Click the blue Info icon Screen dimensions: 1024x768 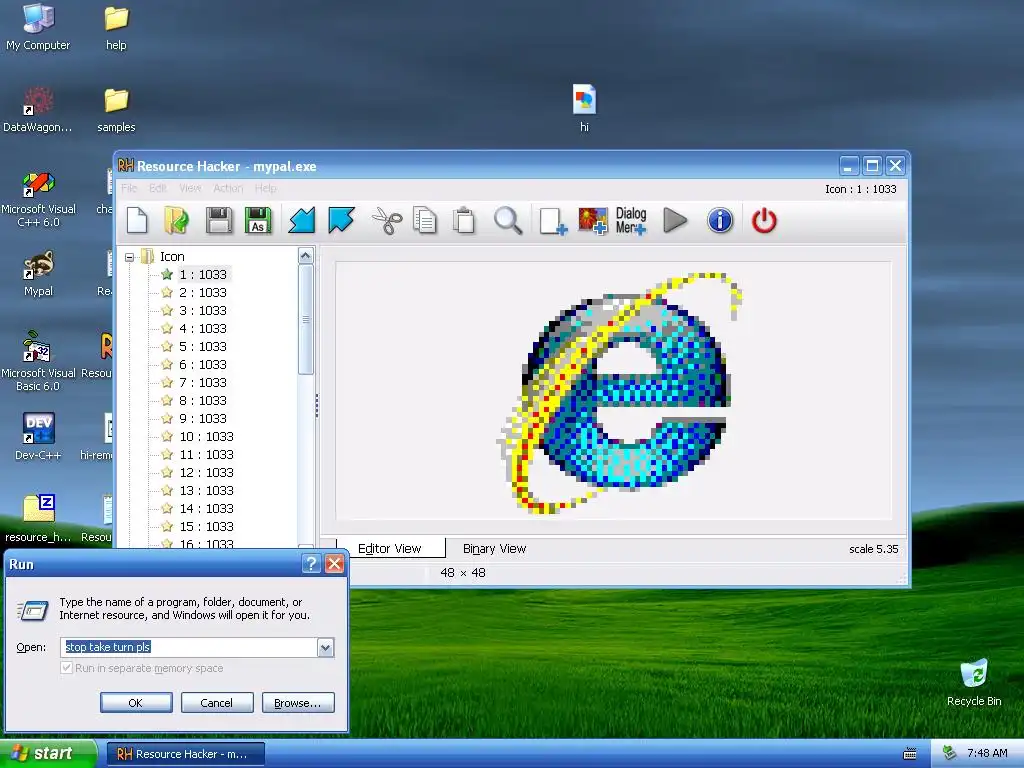pos(720,220)
